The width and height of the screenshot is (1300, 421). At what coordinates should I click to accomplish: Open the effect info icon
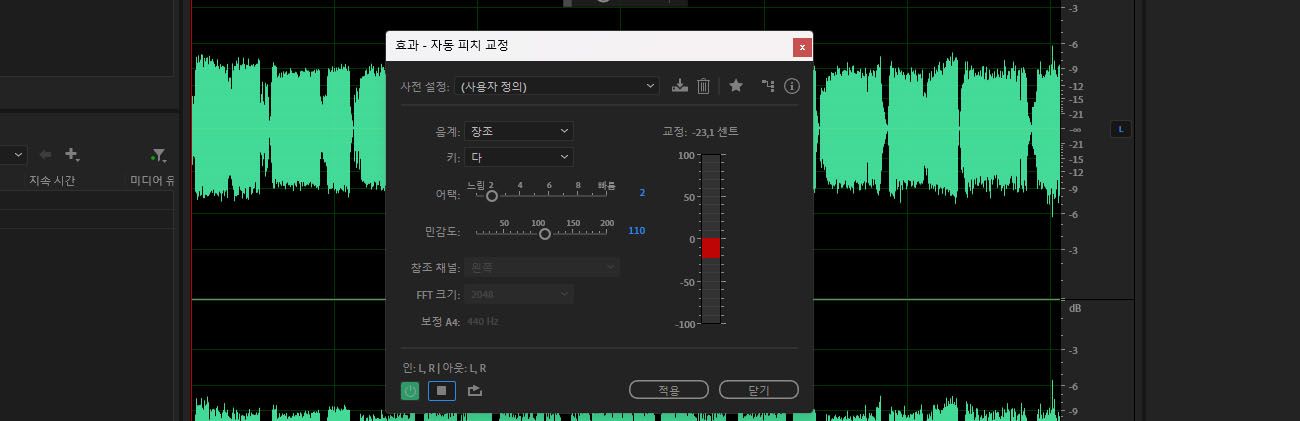pyautogui.click(x=792, y=86)
